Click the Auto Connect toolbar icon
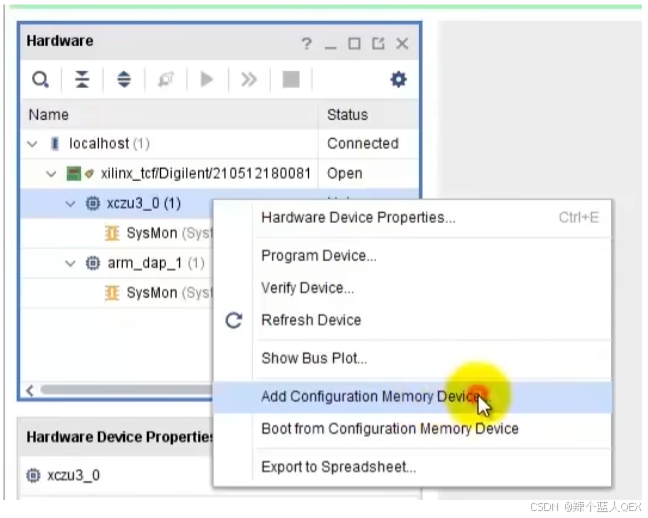The image size is (648, 518). (166, 79)
